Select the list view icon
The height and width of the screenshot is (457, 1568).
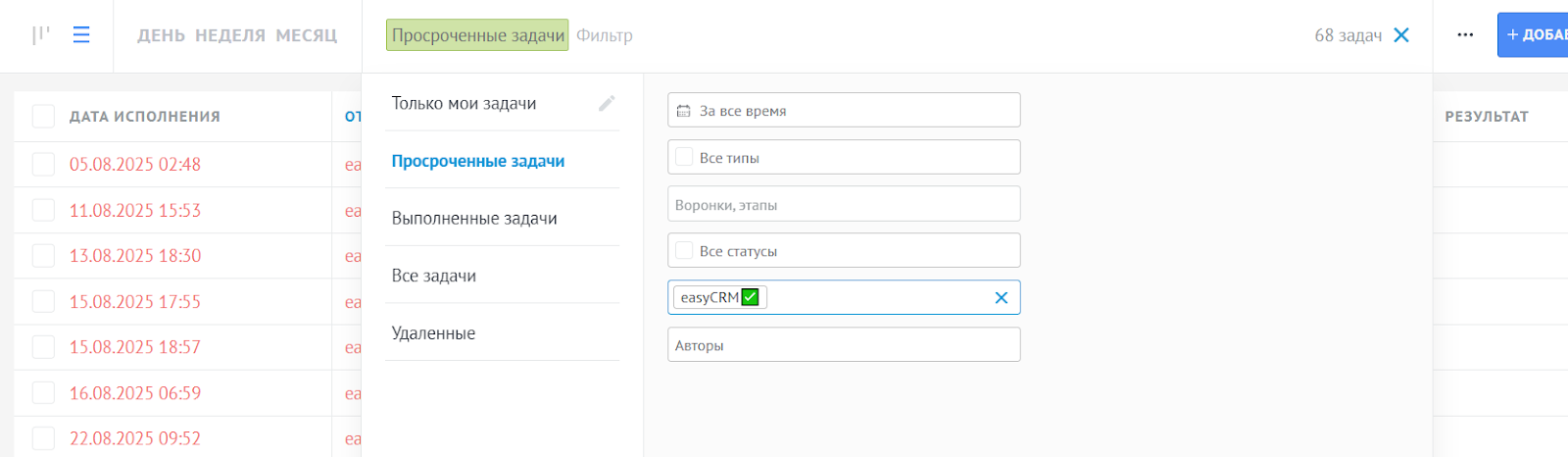[81, 35]
